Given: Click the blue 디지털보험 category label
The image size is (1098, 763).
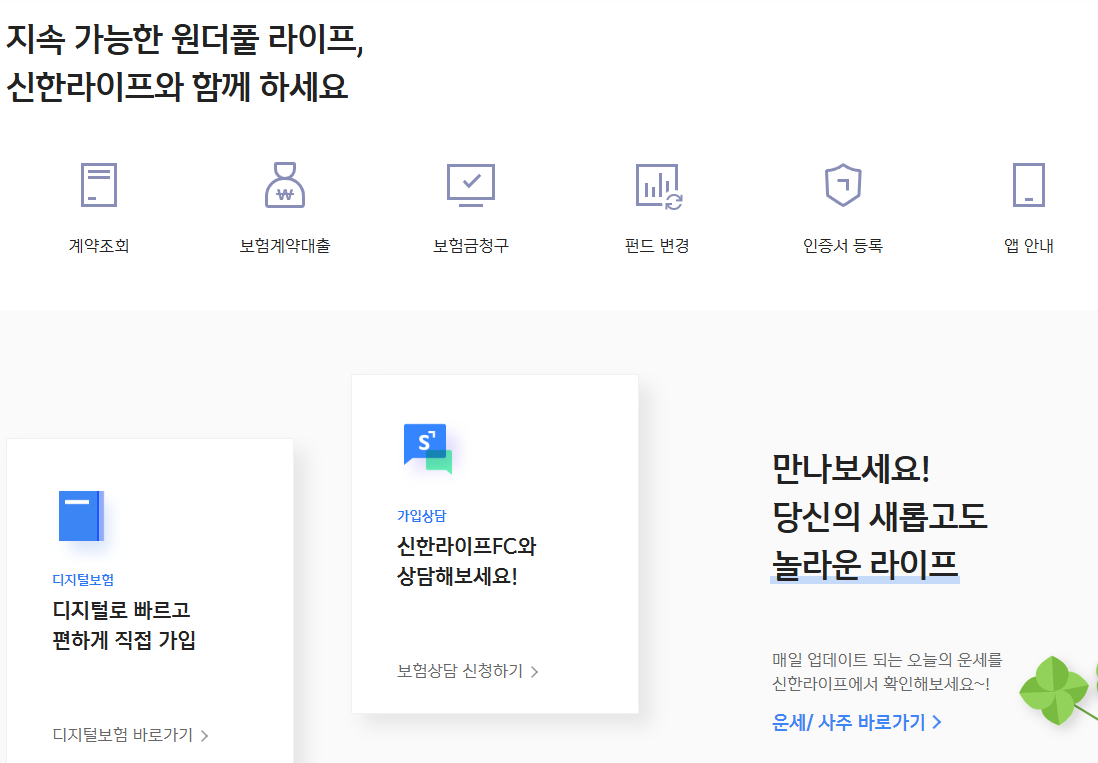Looking at the screenshot, I should point(83,580).
